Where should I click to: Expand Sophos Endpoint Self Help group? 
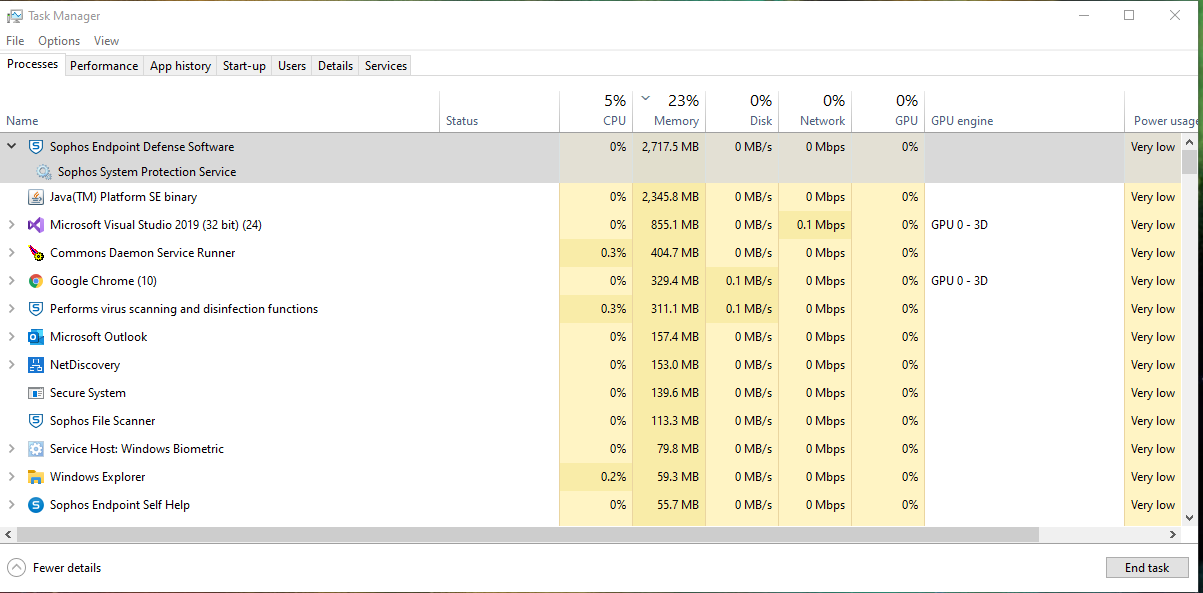12,505
